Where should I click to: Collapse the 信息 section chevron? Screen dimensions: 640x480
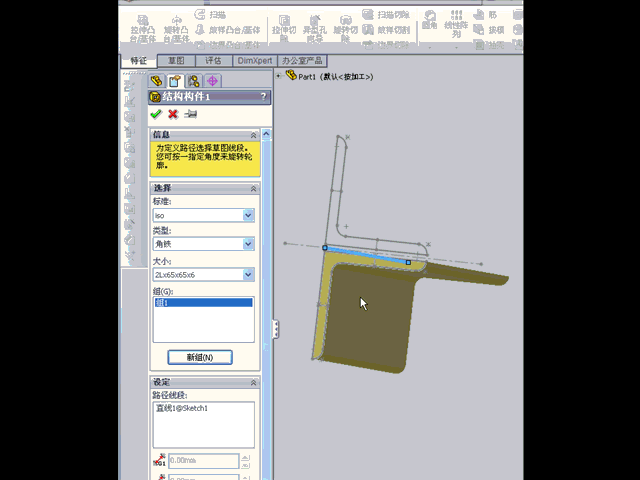tap(253, 135)
